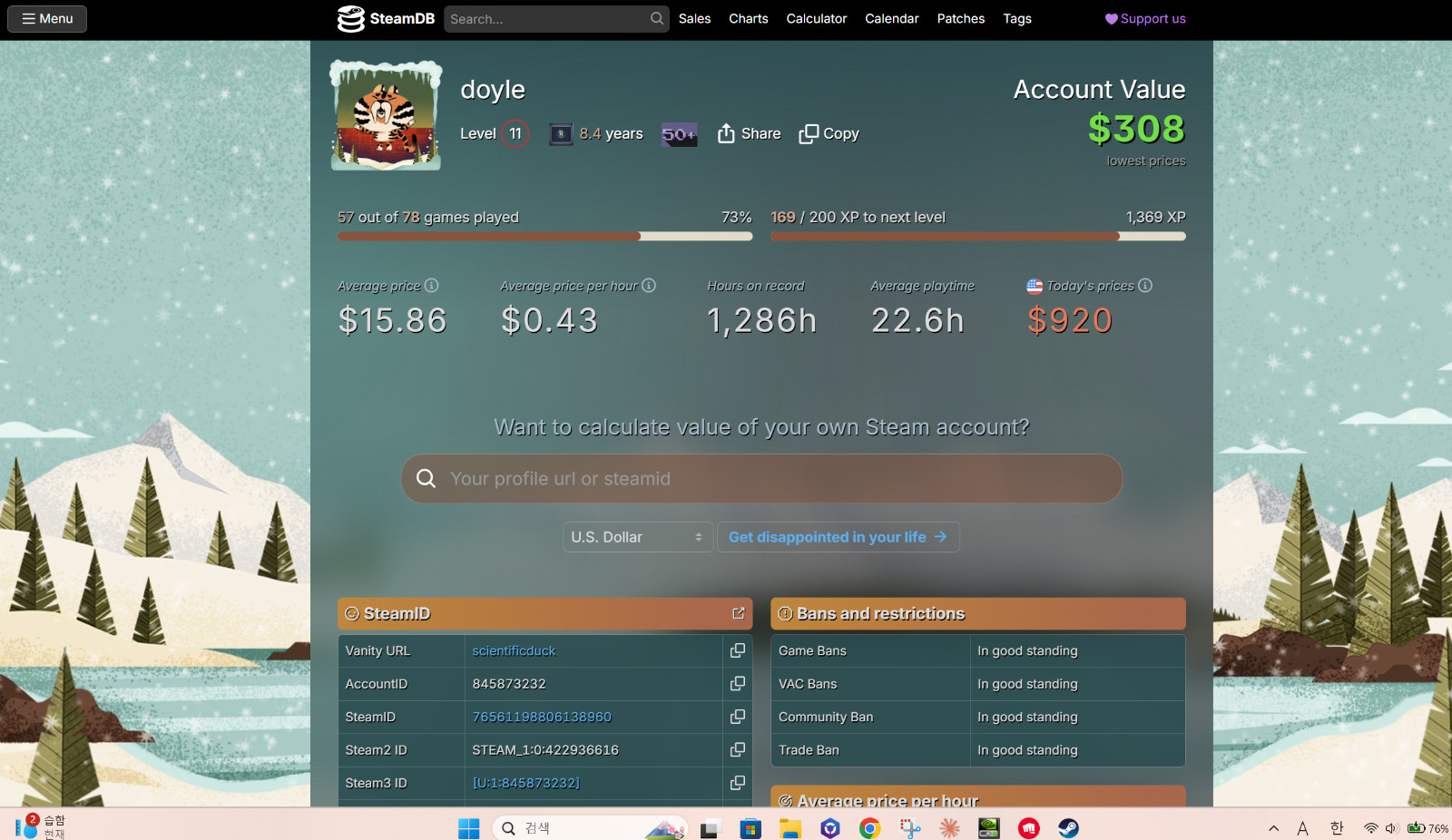Open the scientificduck vanity URL link
Screen dimensions: 1452x840
point(514,650)
